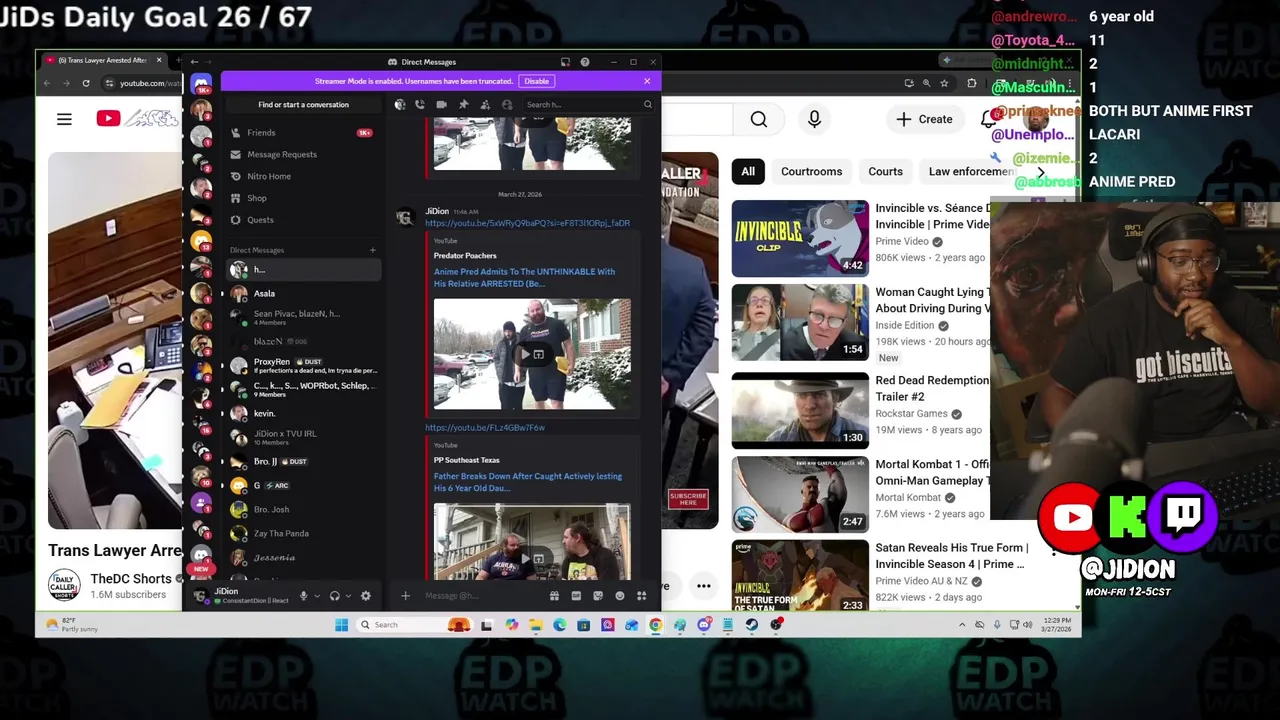
Task: Open Steam from the taskbar
Action: click(752, 625)
